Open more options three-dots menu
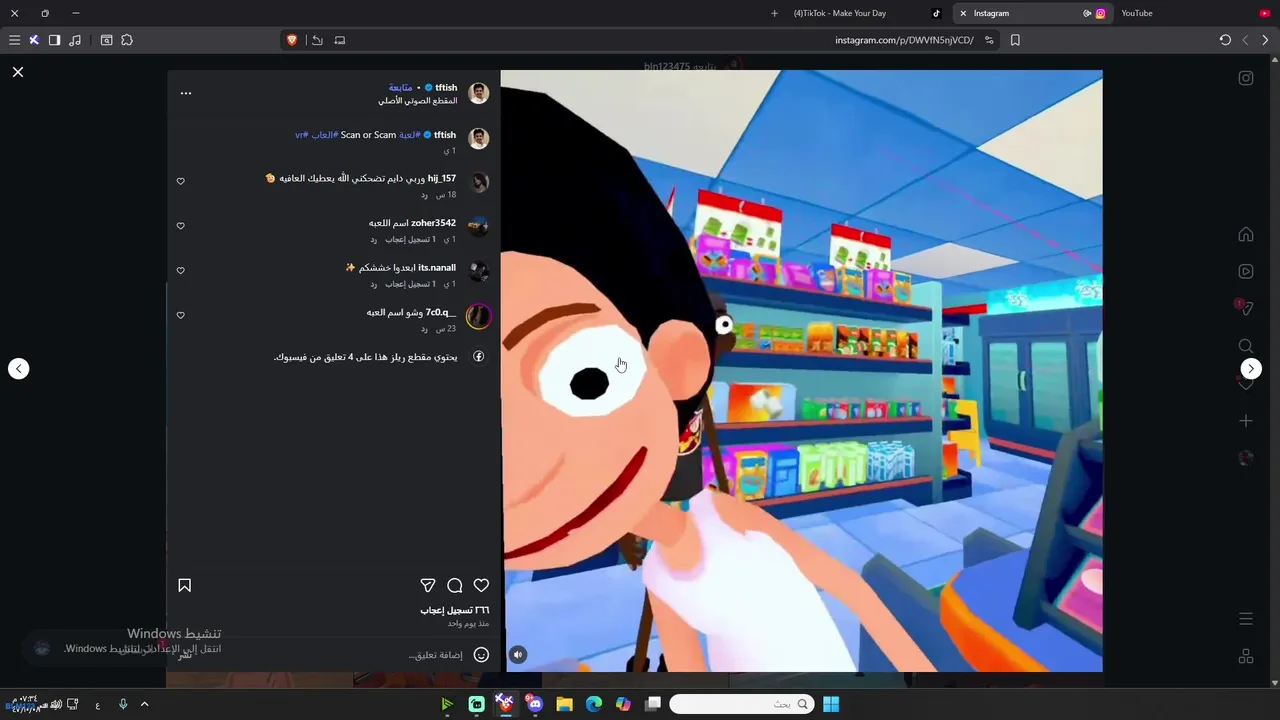1280x720 pixels. pos(186,93)
